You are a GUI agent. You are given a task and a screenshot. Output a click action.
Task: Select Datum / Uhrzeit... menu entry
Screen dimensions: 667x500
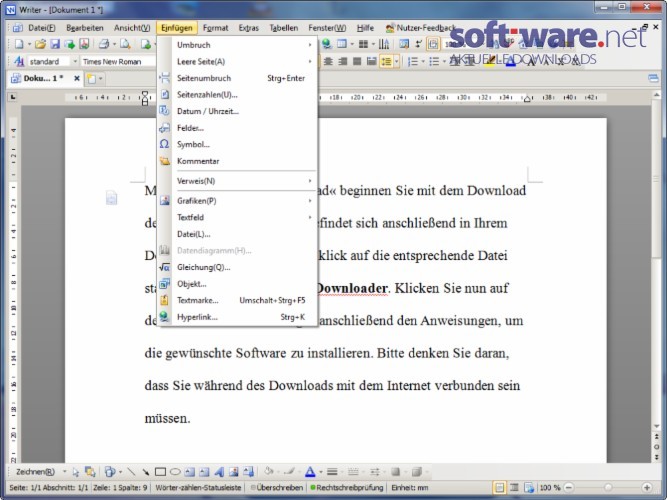[237, 111]
